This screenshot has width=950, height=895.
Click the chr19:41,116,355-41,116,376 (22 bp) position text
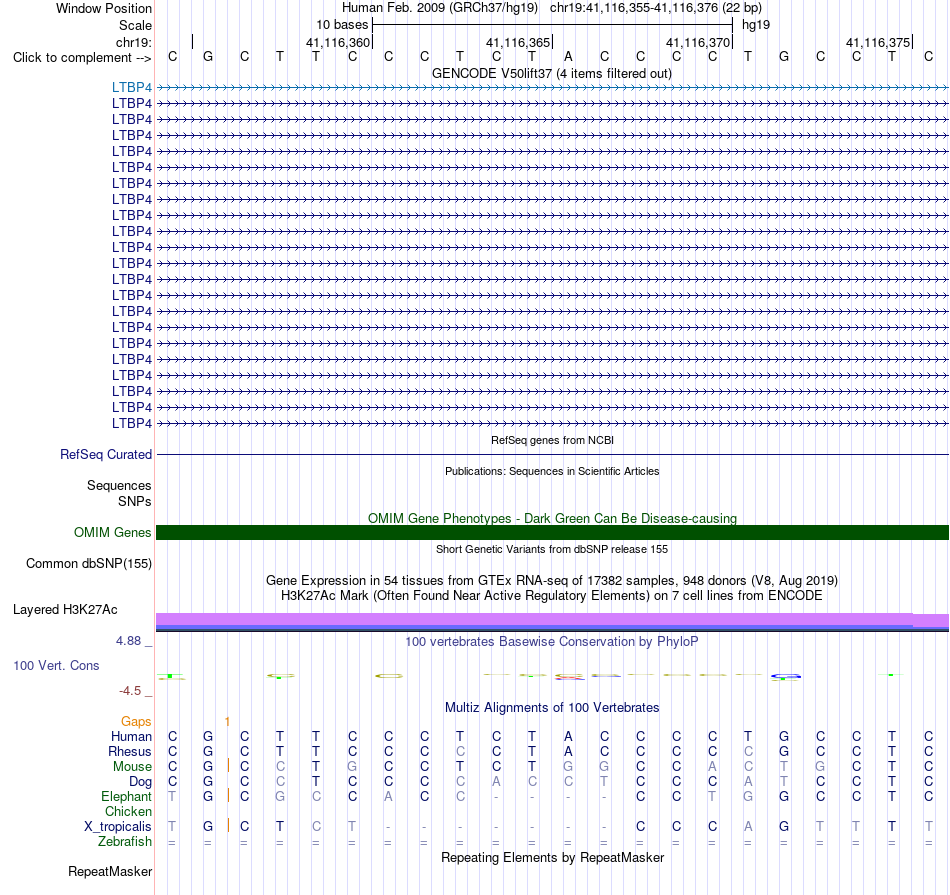pos(656,8)
